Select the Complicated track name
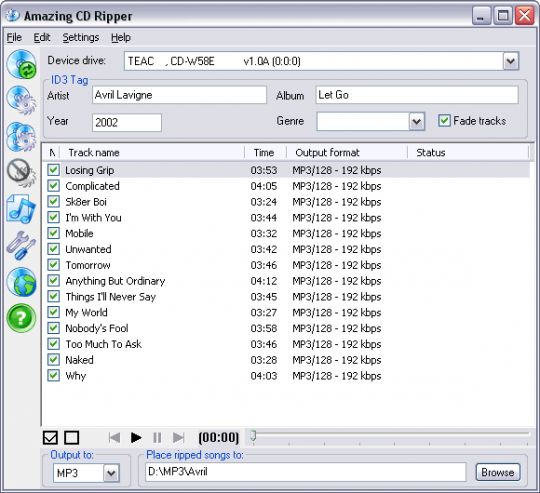540x493 pixels. pyautogui.click(x=92, y=186)
